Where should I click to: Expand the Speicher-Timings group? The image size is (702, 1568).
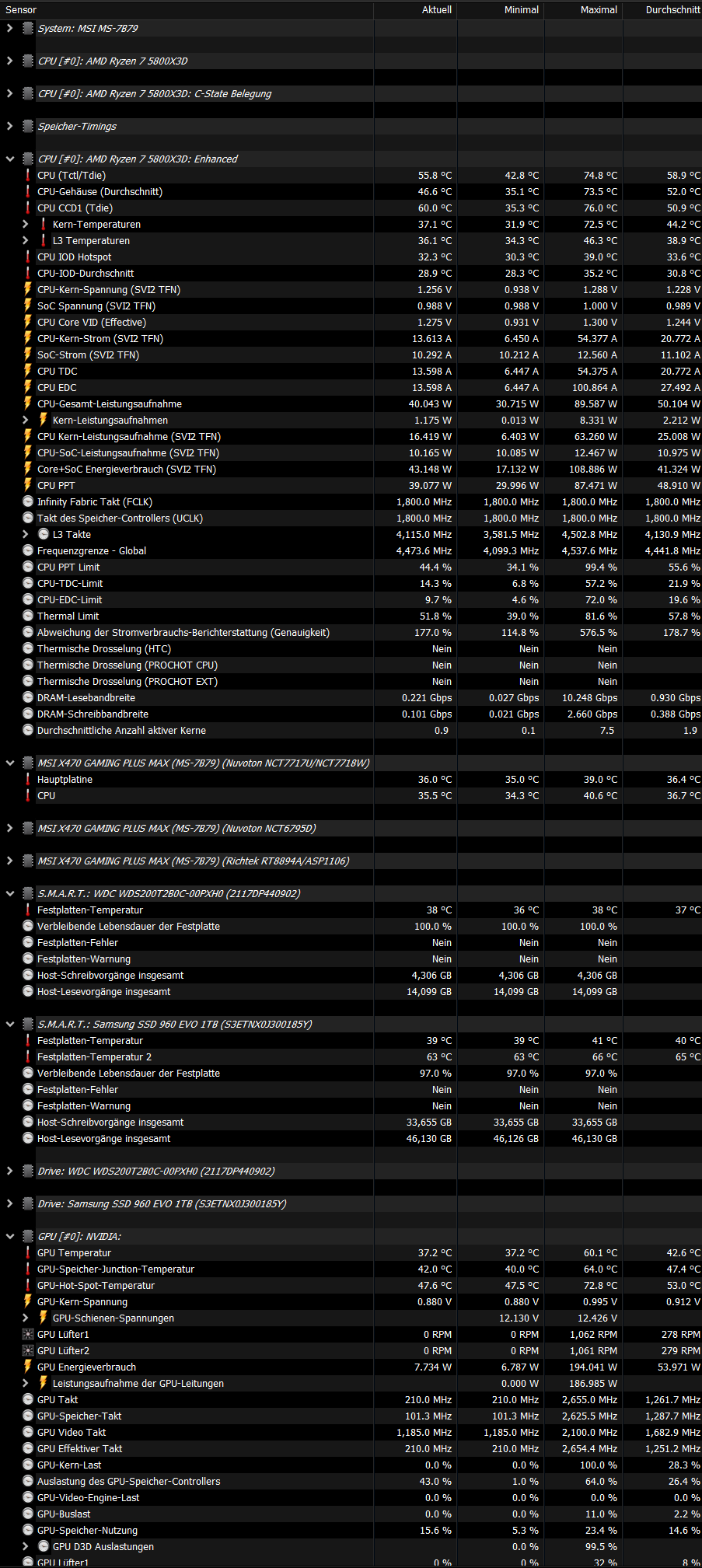(x=9, y=126)
